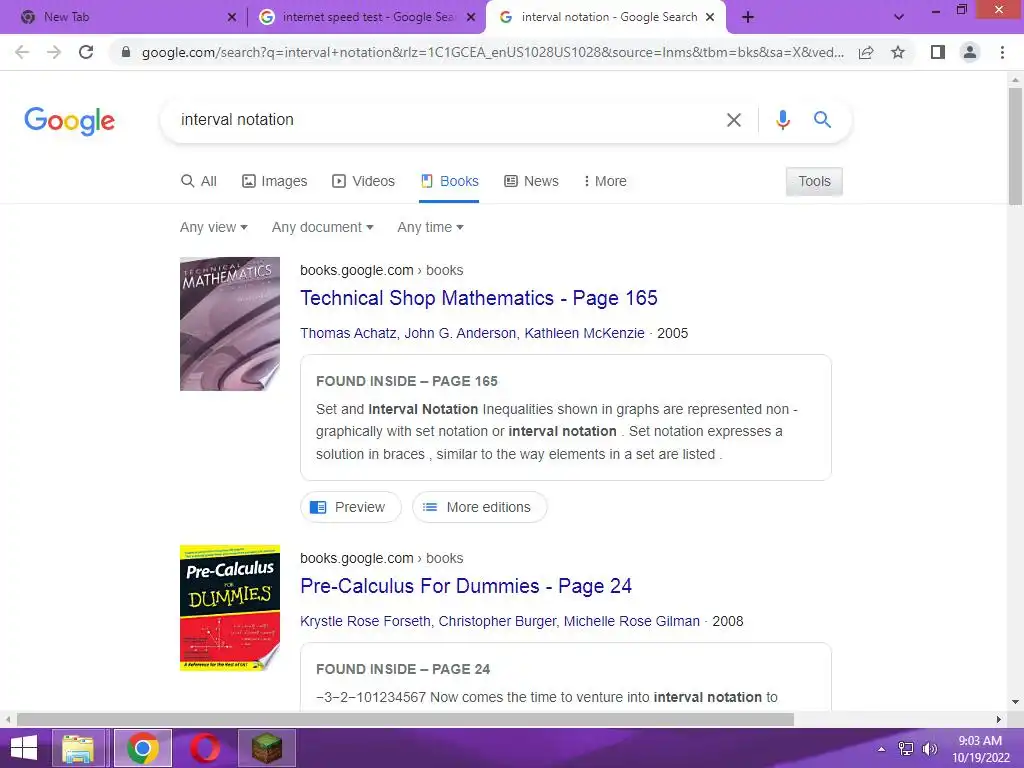
Task: Preview the Technical Shop Mathematics book
Action: coord(351,507)
